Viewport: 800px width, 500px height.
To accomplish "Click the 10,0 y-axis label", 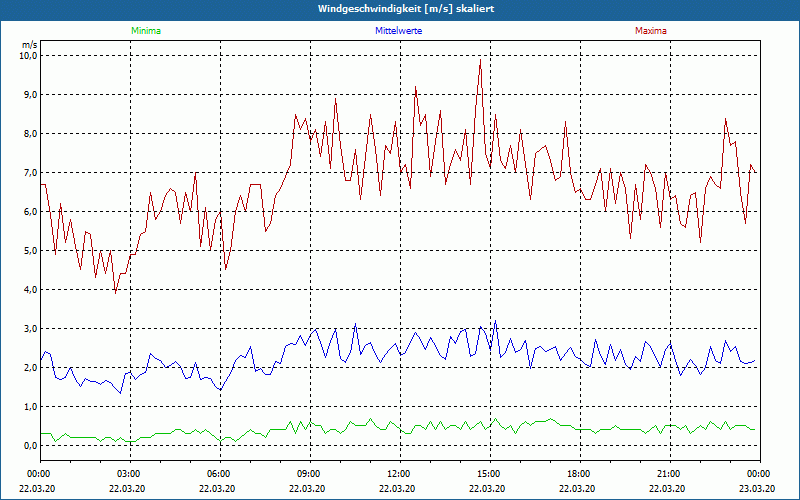I will [x=27, y=56].
